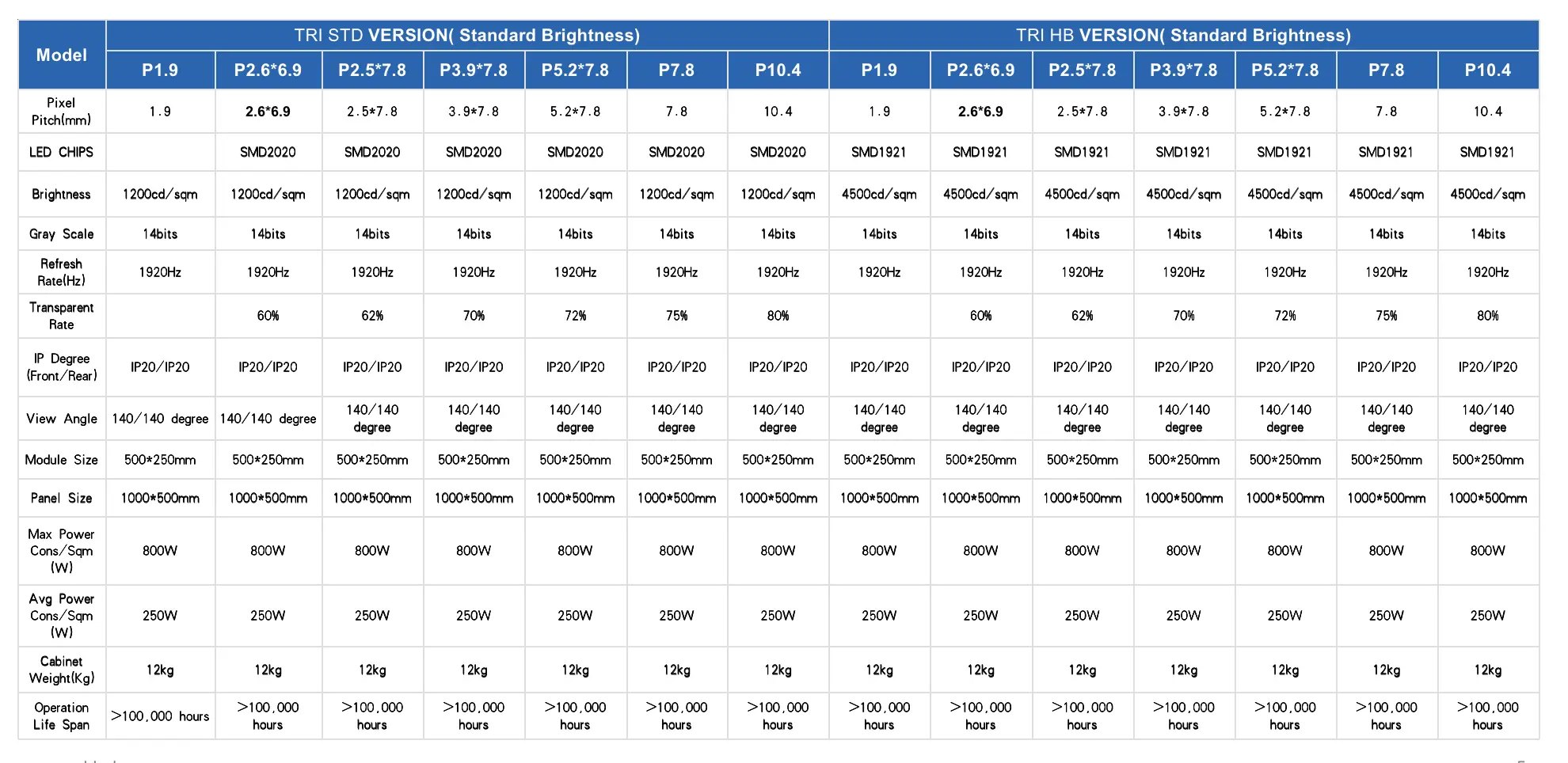Click the P3.9*7.8 header under TRI STD

pyautogui.click(x=474, y=70)
